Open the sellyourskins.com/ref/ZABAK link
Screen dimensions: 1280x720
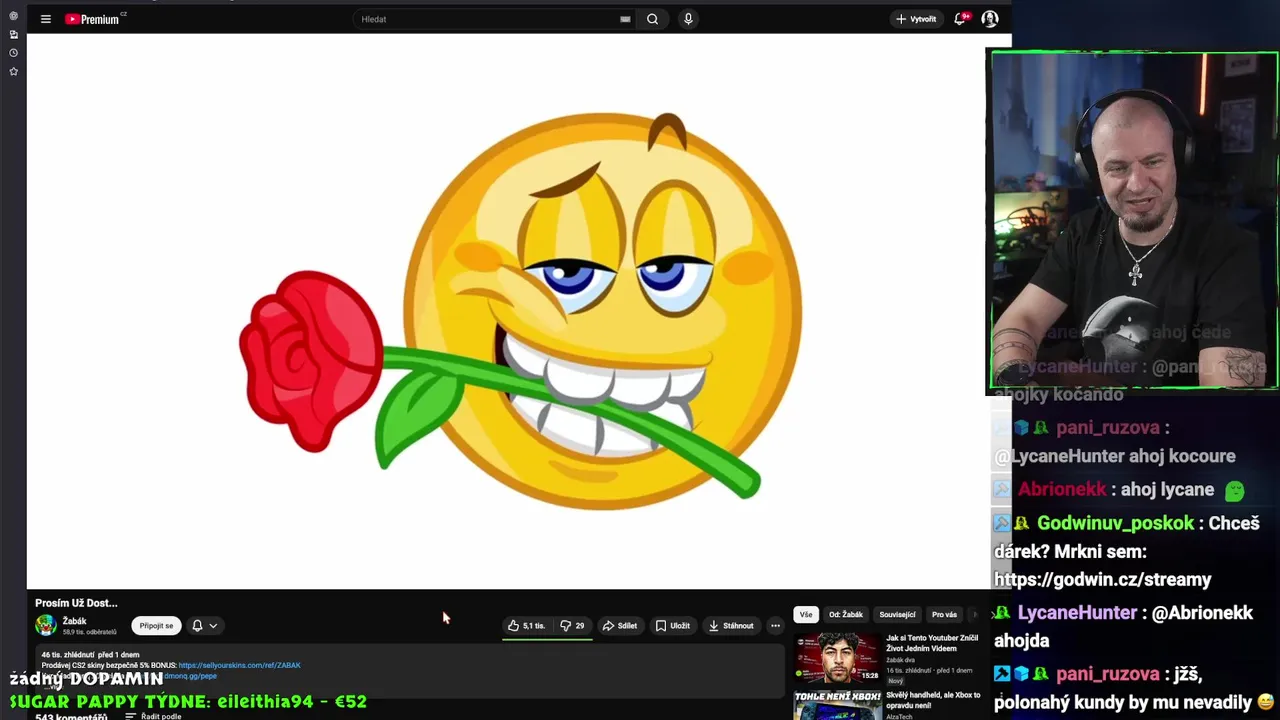[239, 665]
